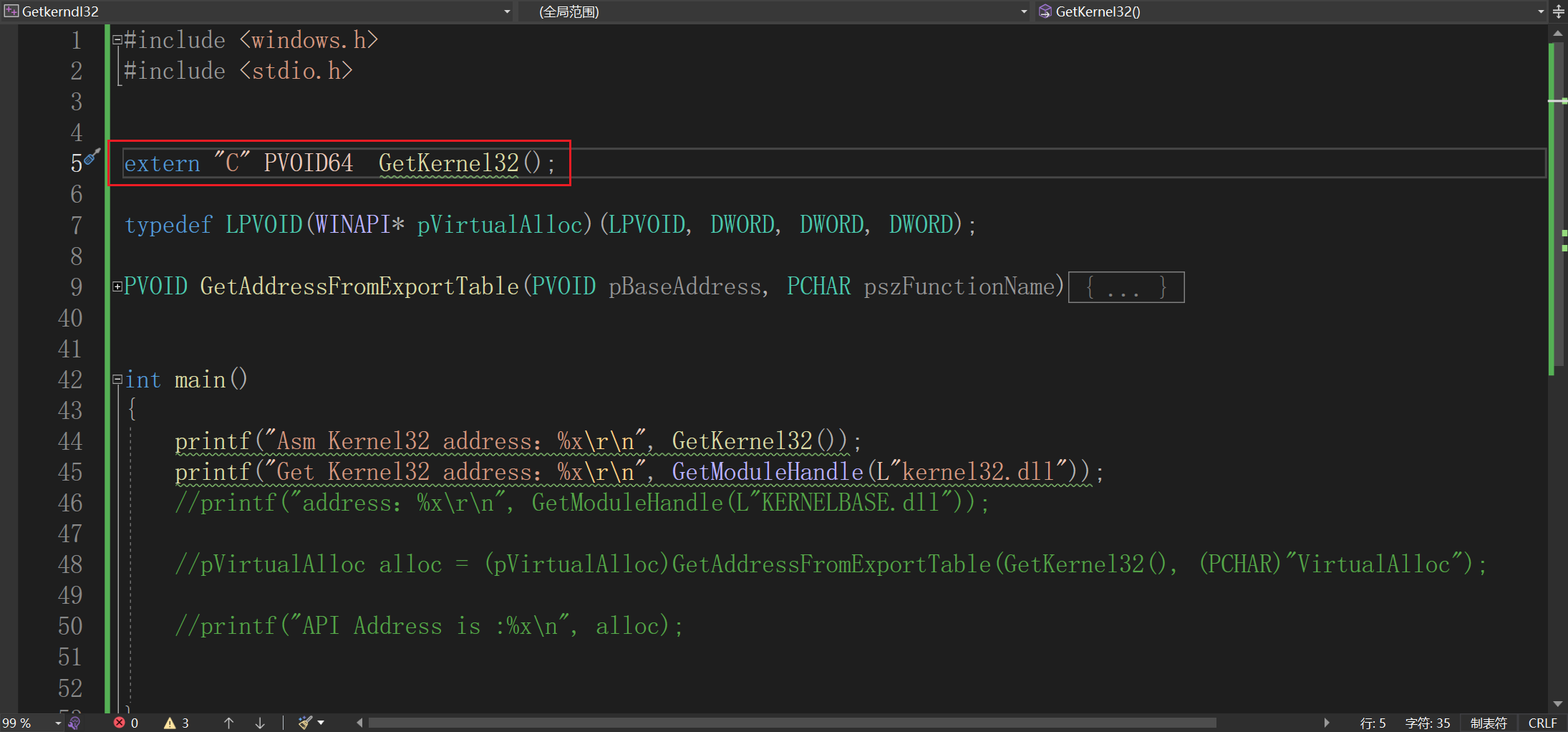Viewport: 1568px width, 732px height.
Task: Click the pszFunctionName parameter
Action: pyautogui.click(x=959, y=286)
